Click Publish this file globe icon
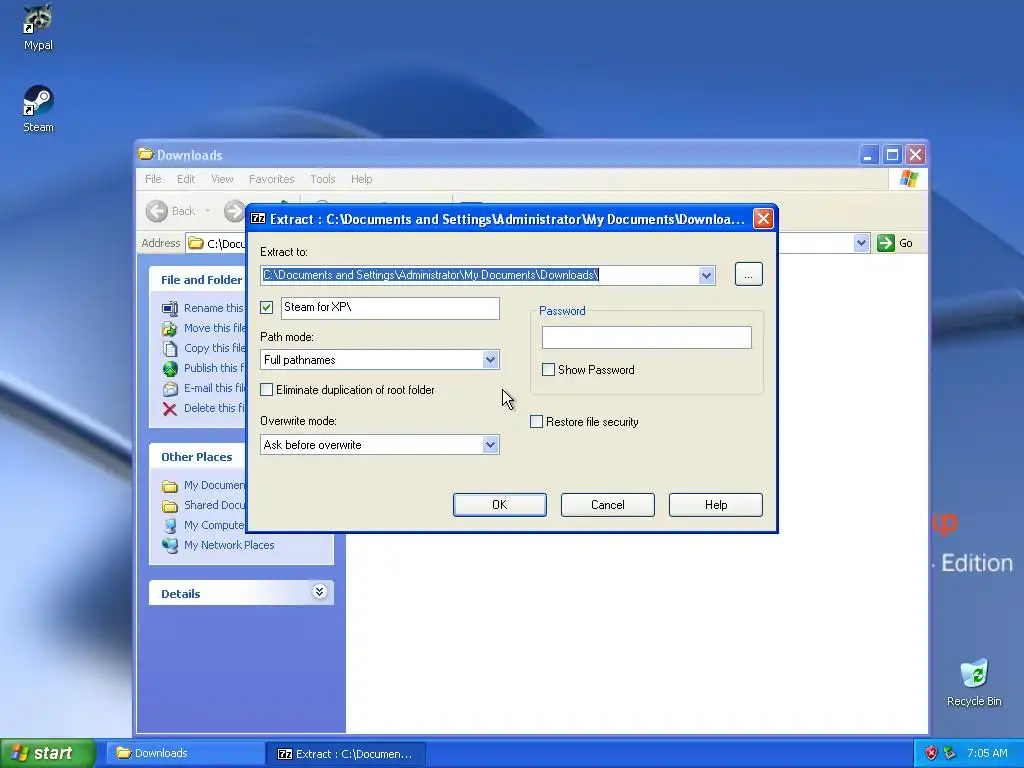The width and height of the screenshot is (1024, 768). coord(170,368)
